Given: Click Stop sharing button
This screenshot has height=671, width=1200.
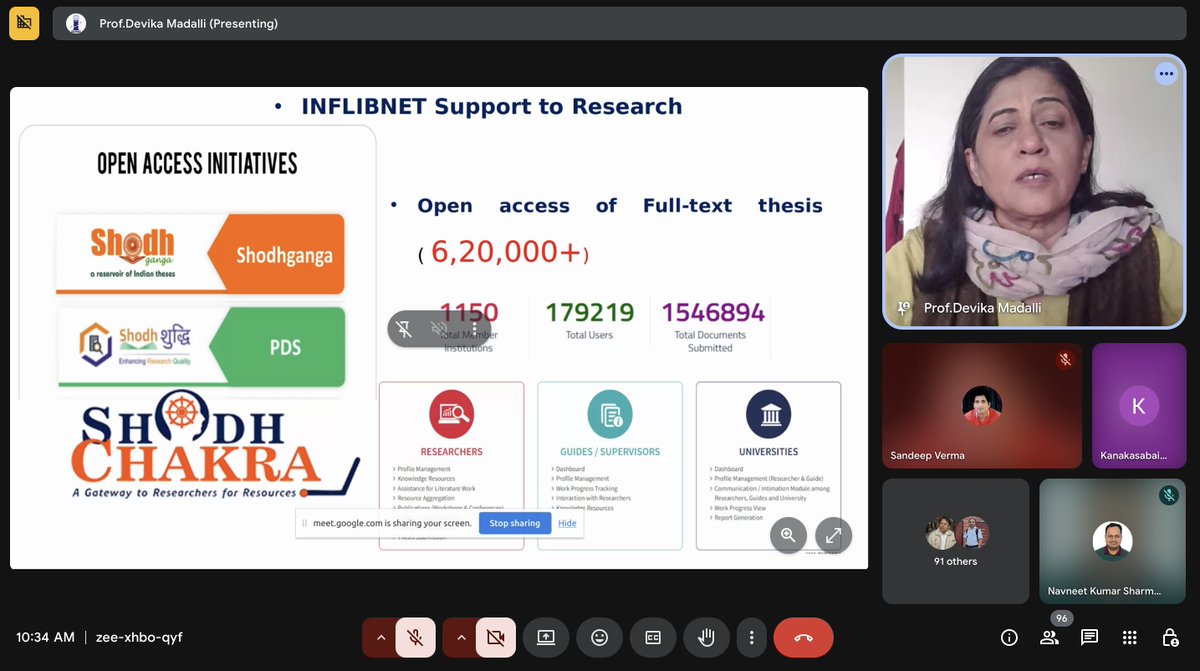Looking at the screenshot, I should click(515, 523).
